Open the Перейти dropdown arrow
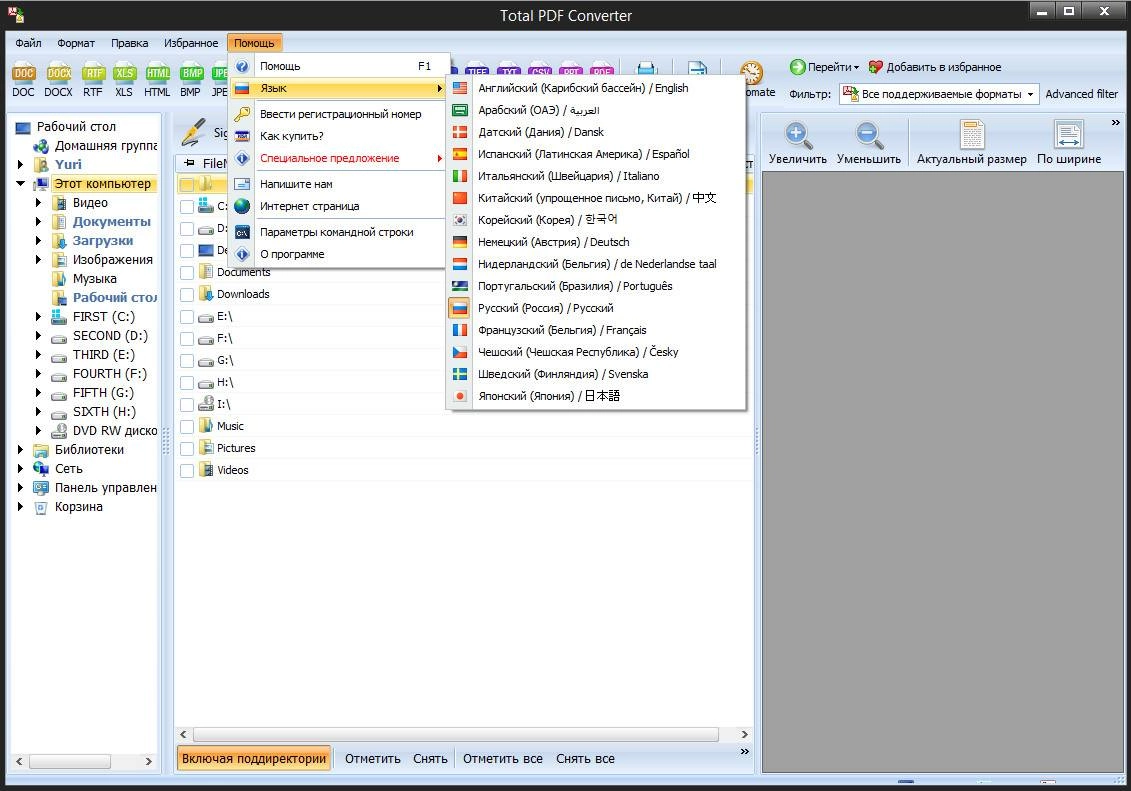 click(856, 68)
